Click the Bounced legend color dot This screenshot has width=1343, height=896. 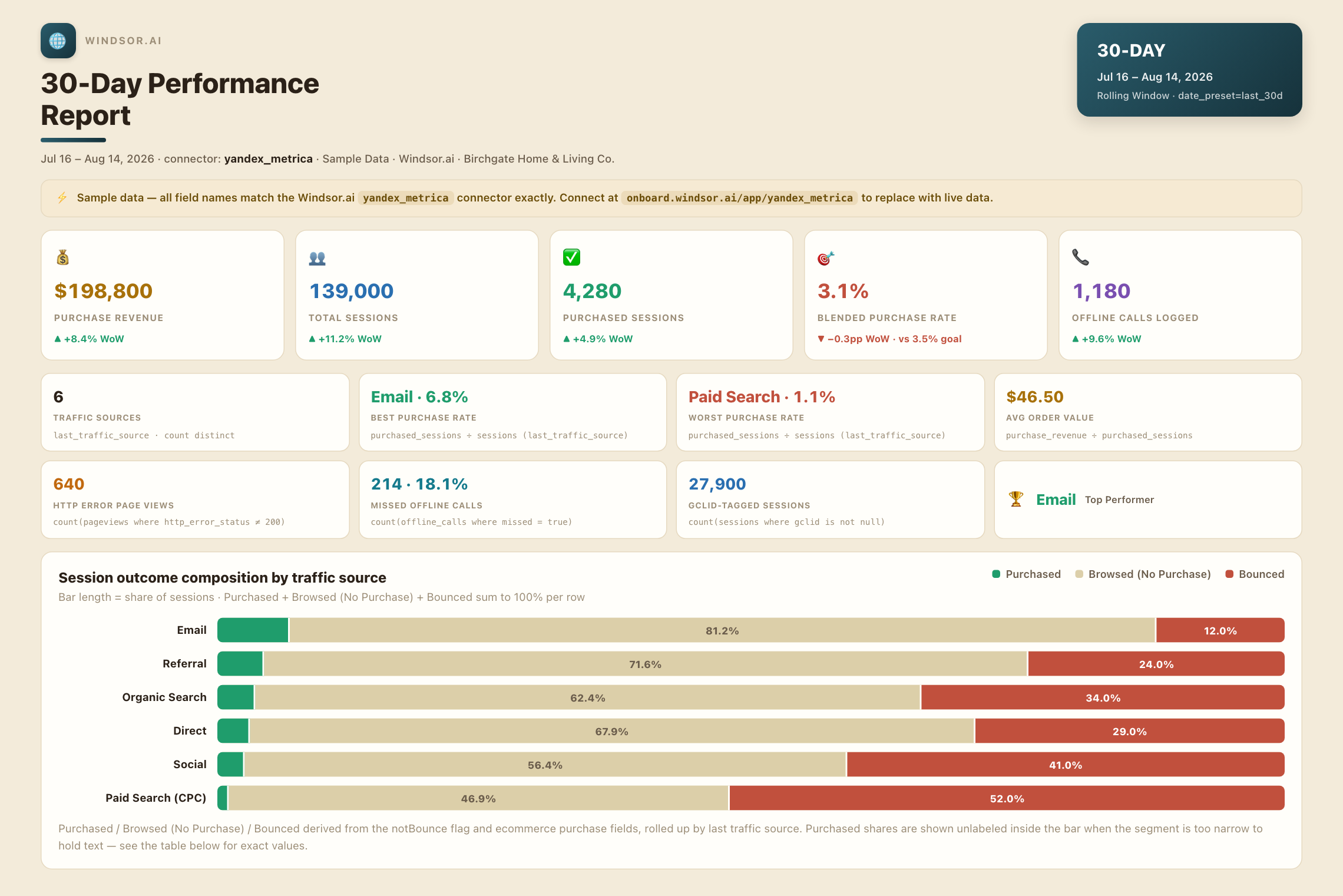click(x=1229, y=574)
